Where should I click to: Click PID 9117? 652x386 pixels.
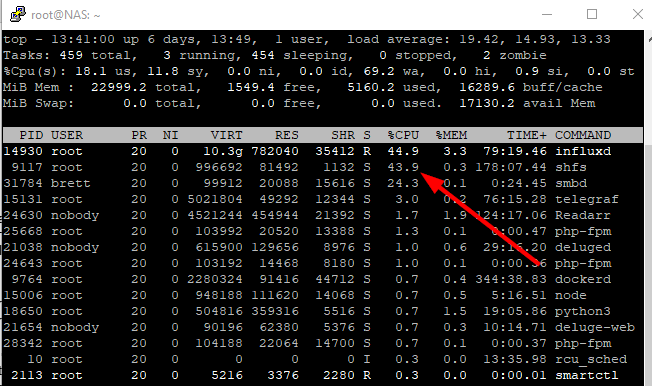pos(27,167)
